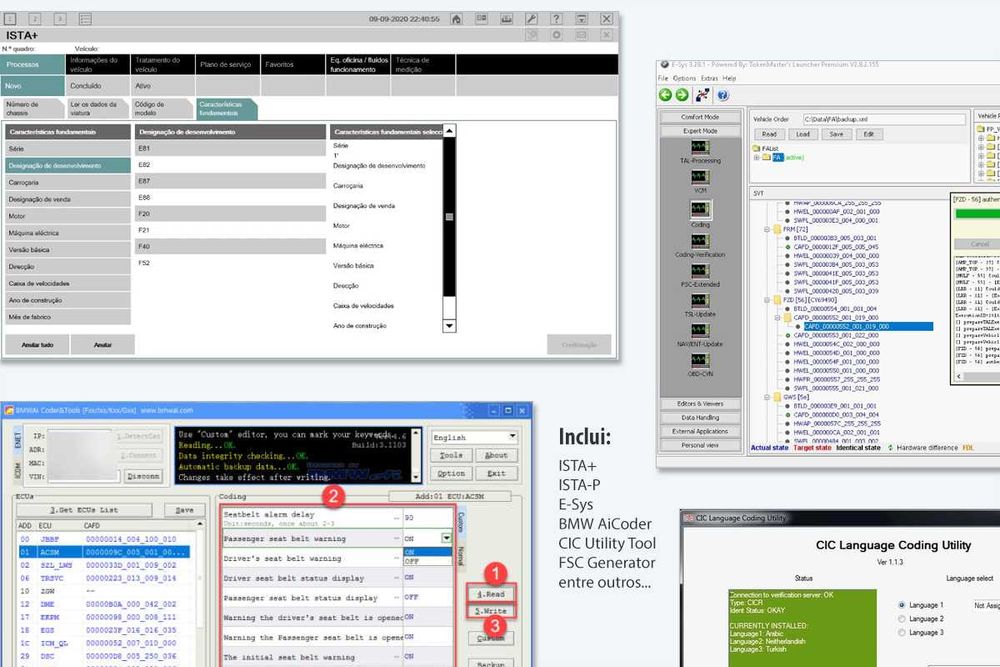Click 3.Get ECUs List button

pyautogui.click(x=84, y=509)
